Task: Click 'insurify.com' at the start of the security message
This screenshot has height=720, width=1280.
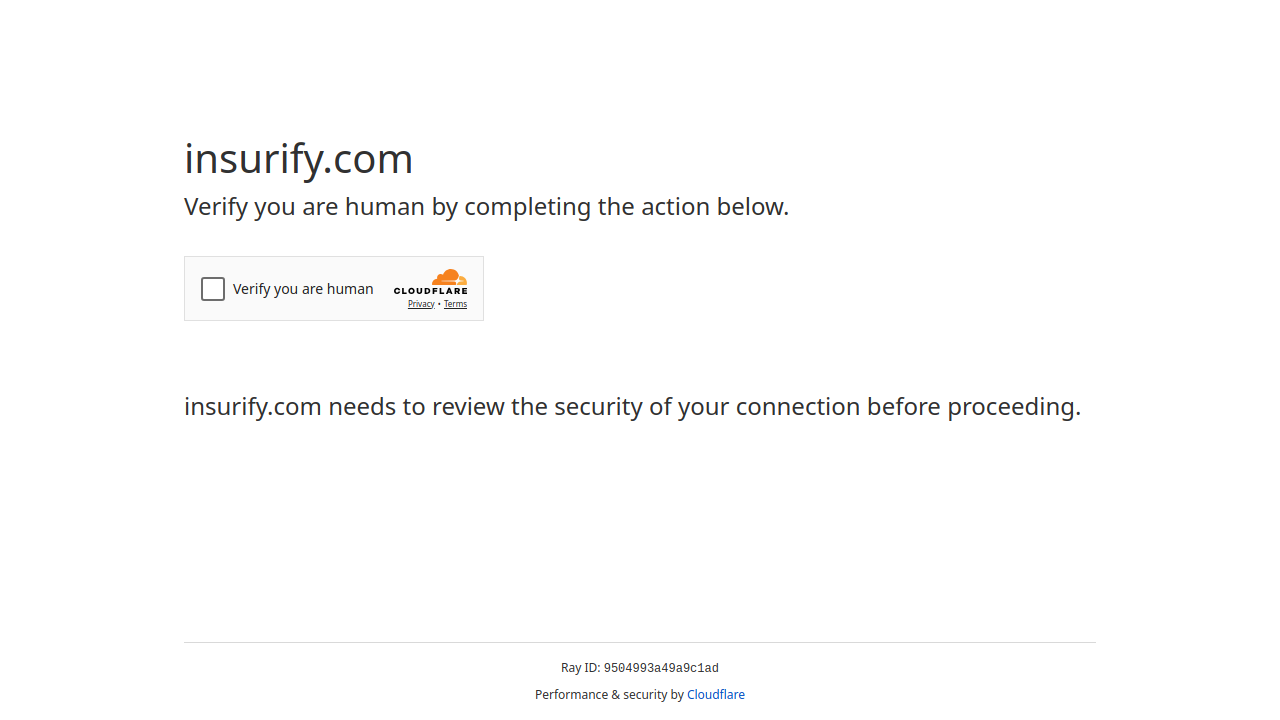Action: point(253,407)
